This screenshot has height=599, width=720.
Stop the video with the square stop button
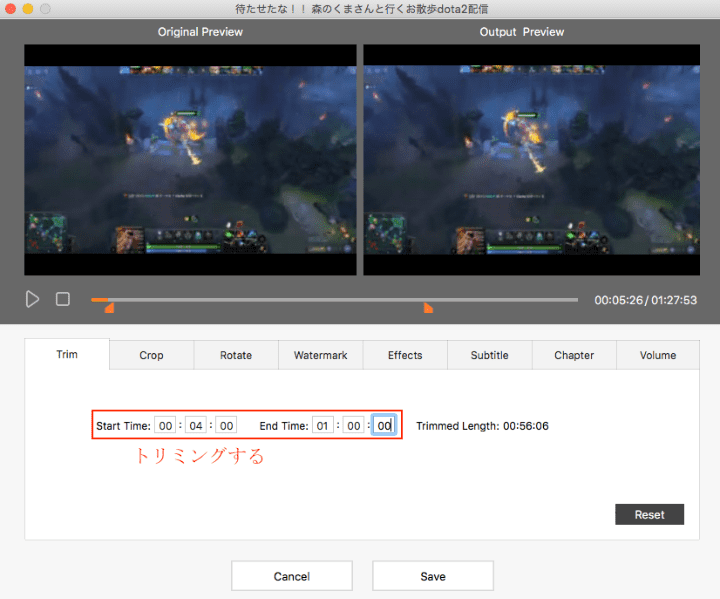point(63,300)
